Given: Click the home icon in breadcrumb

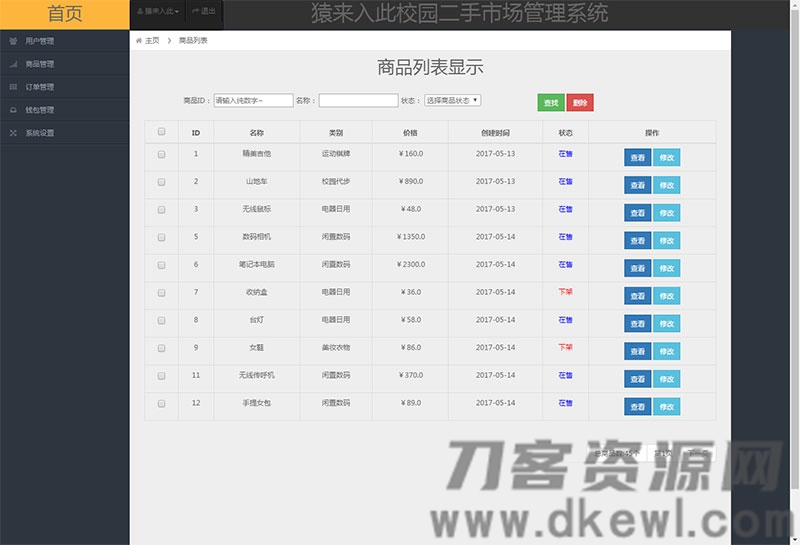Looking at the screenshot, I should [x=139, y=41].
